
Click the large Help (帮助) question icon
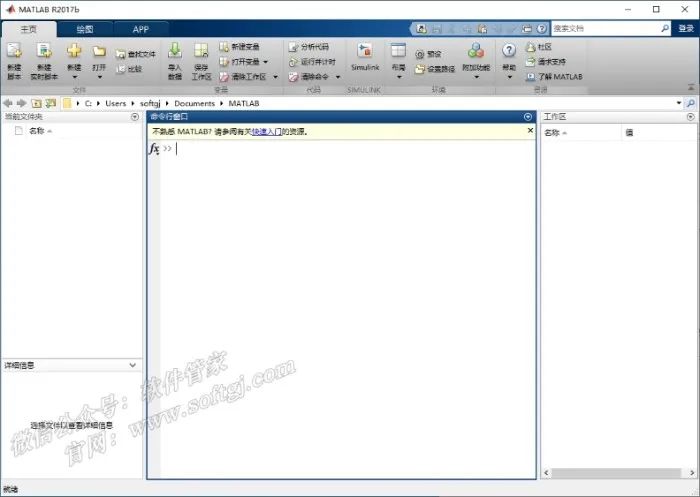tap(509, 50)
